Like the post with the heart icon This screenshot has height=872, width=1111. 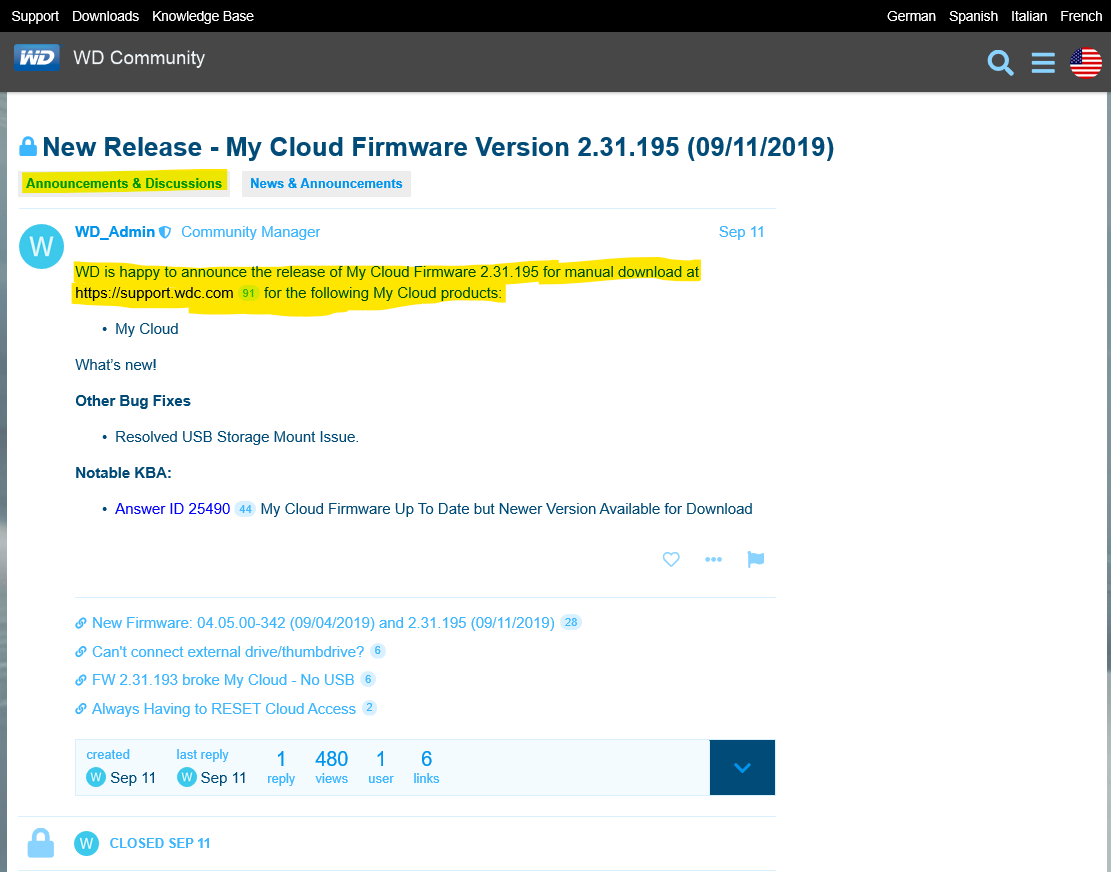pyautogui.click(x=671, y=559)
